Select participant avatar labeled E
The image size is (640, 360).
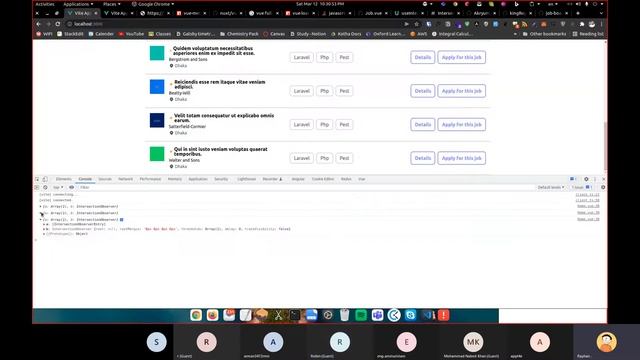[x=407, y=342]
